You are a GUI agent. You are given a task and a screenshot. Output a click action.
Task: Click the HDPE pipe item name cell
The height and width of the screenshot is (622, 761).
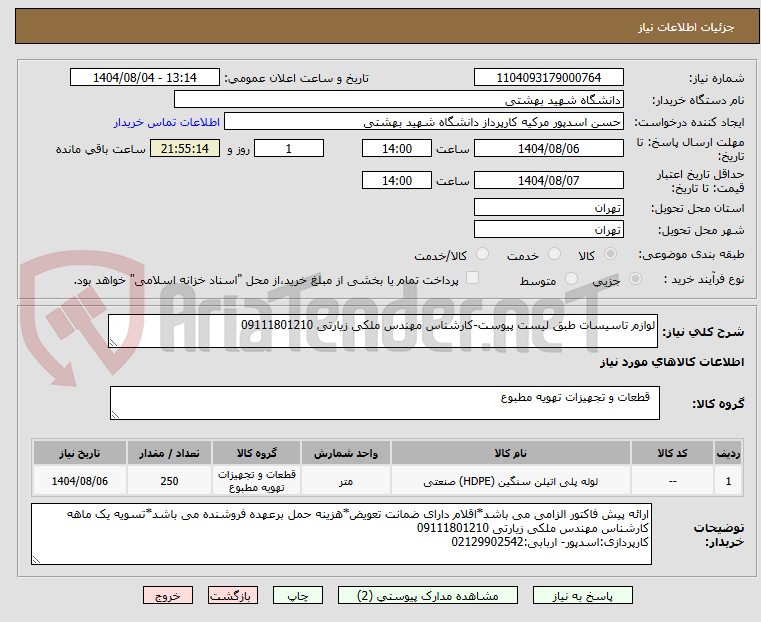511,481
